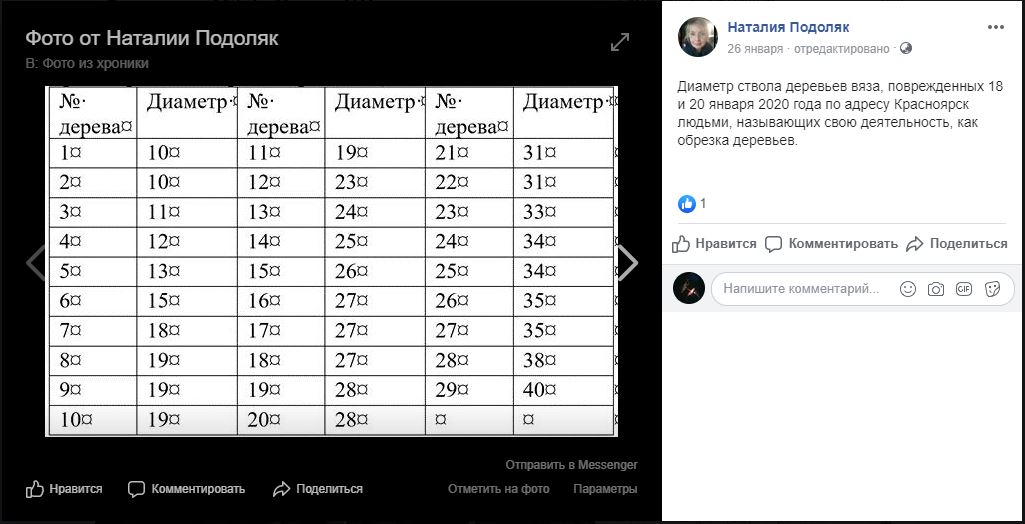View the blue like reaction count
The height and width of the screenshot is (524, 1025).
692,204
